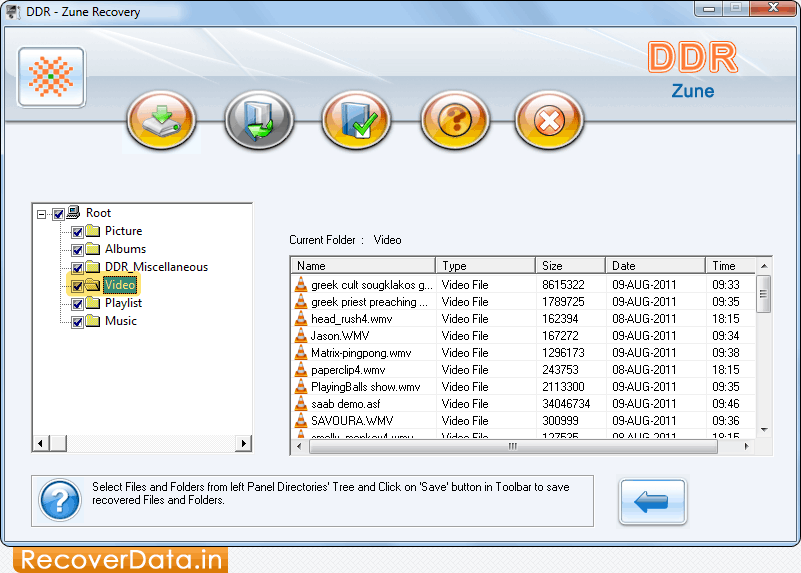The height and width of the screenshot is (573, 801).
Task: Click tree panel scroll left arrow
Action: [x=40, y=443]
